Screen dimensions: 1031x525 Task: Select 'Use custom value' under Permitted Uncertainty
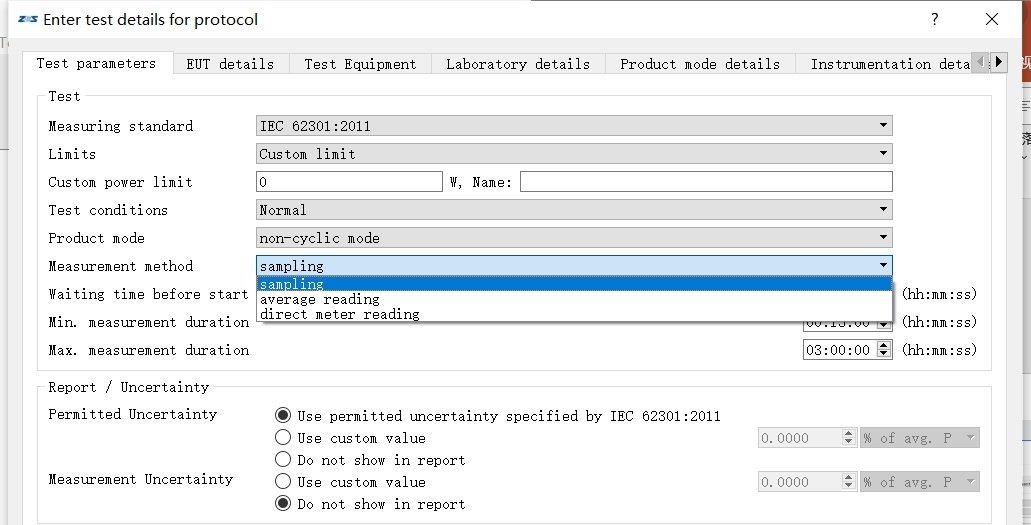(x=284, y=438)
